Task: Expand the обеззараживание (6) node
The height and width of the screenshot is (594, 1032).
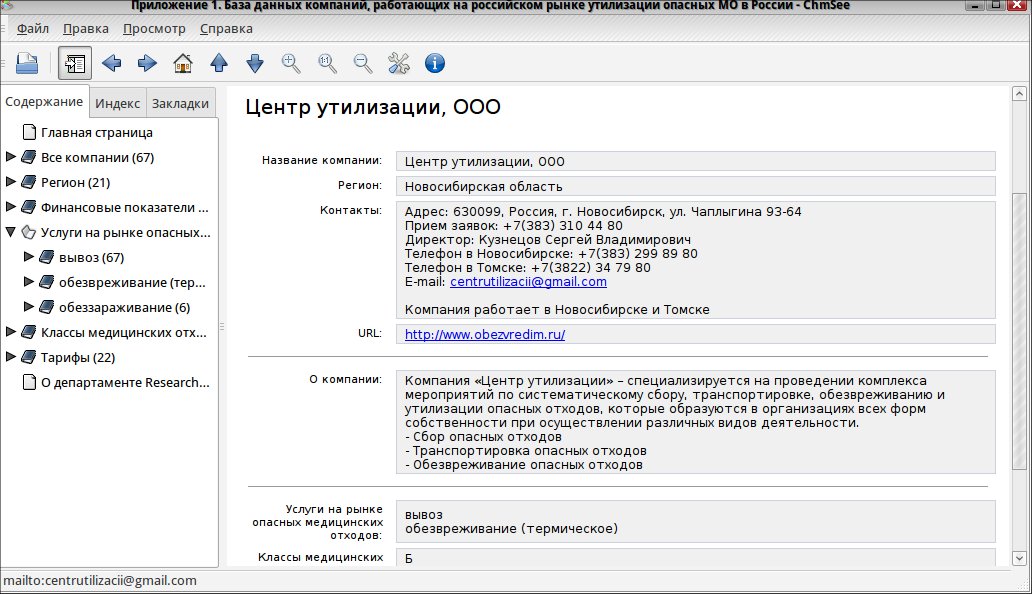Action: [x=28, y=307]
